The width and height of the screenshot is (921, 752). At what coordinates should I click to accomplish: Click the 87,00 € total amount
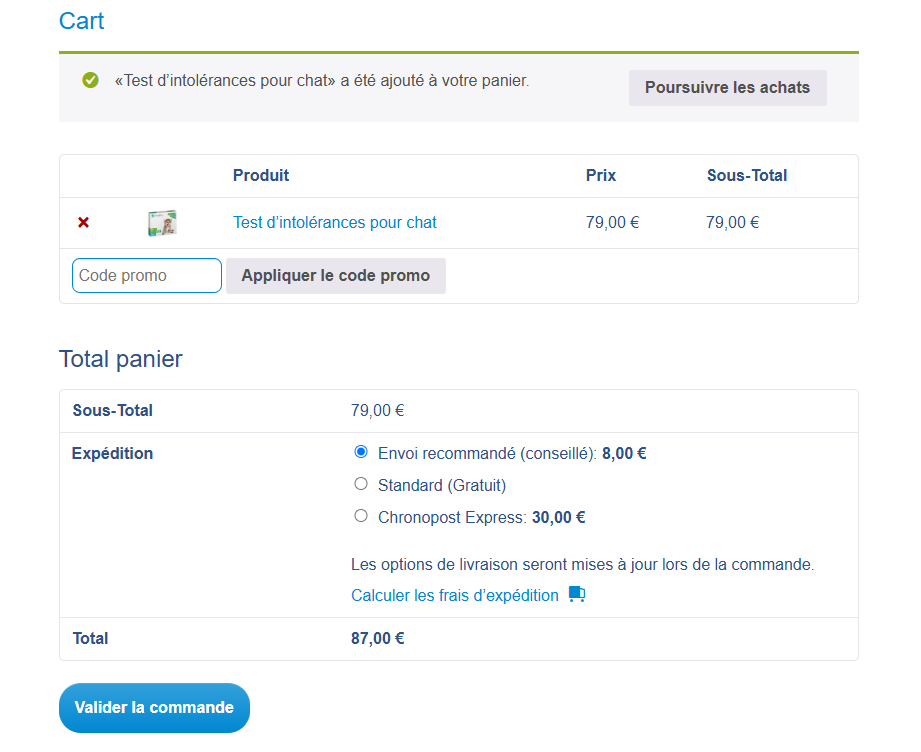[x=377, y=638]
